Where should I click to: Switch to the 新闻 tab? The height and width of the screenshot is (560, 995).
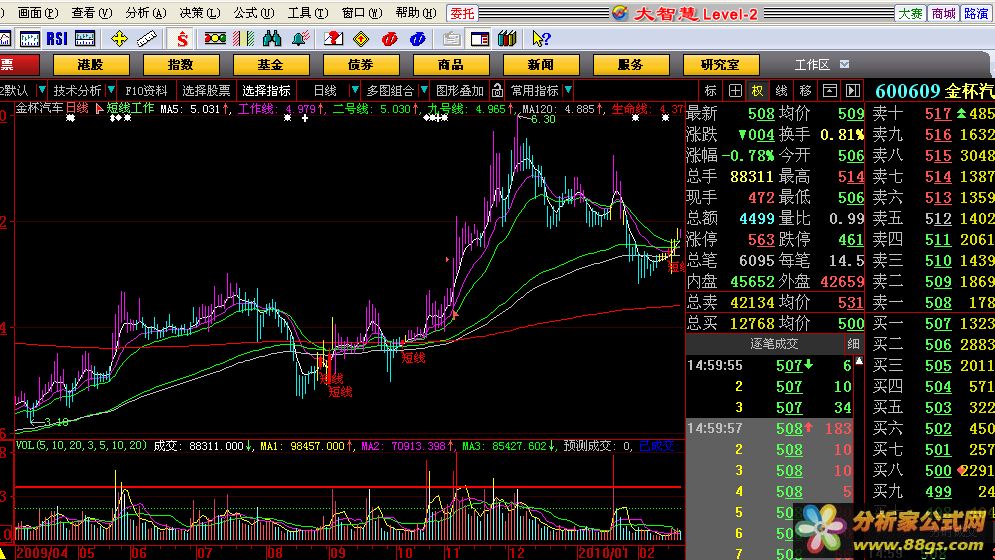click(541, 65)
